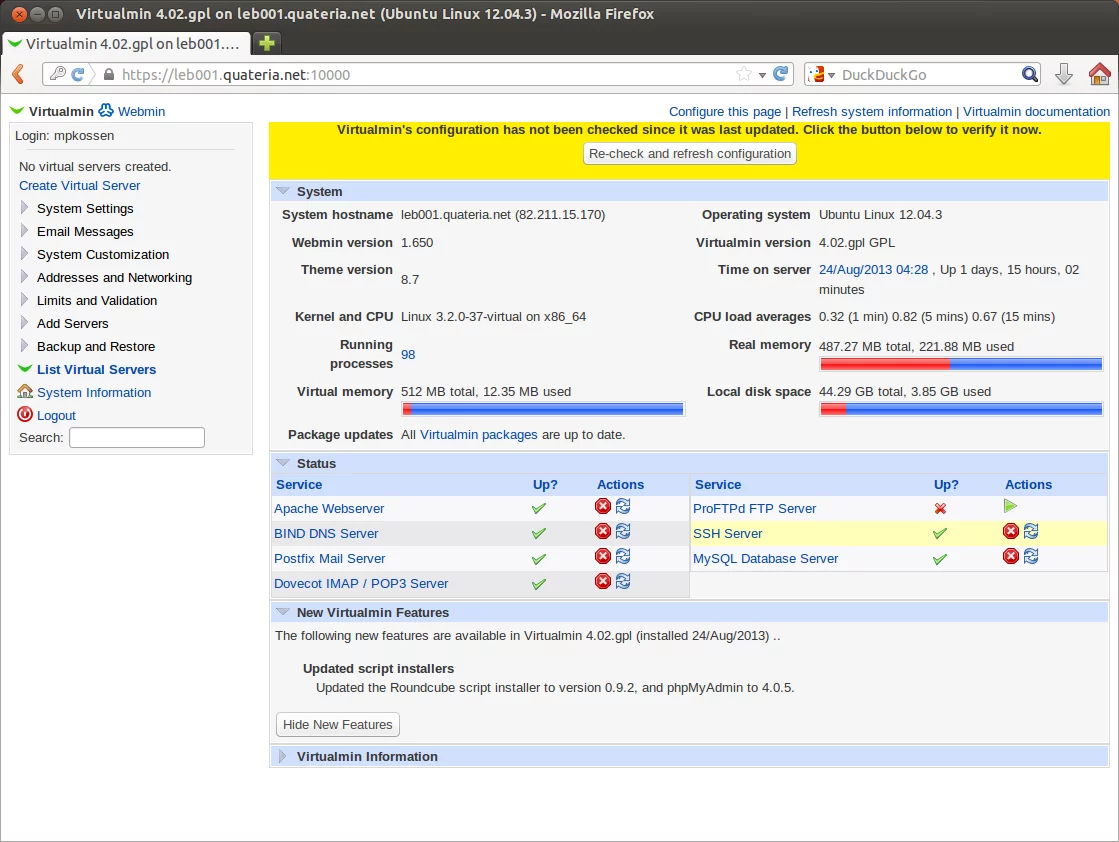Stop the SSH Server
The height and width of the screenshot is (842, 1119).
pyautogui.click(x=1011, y=531)
